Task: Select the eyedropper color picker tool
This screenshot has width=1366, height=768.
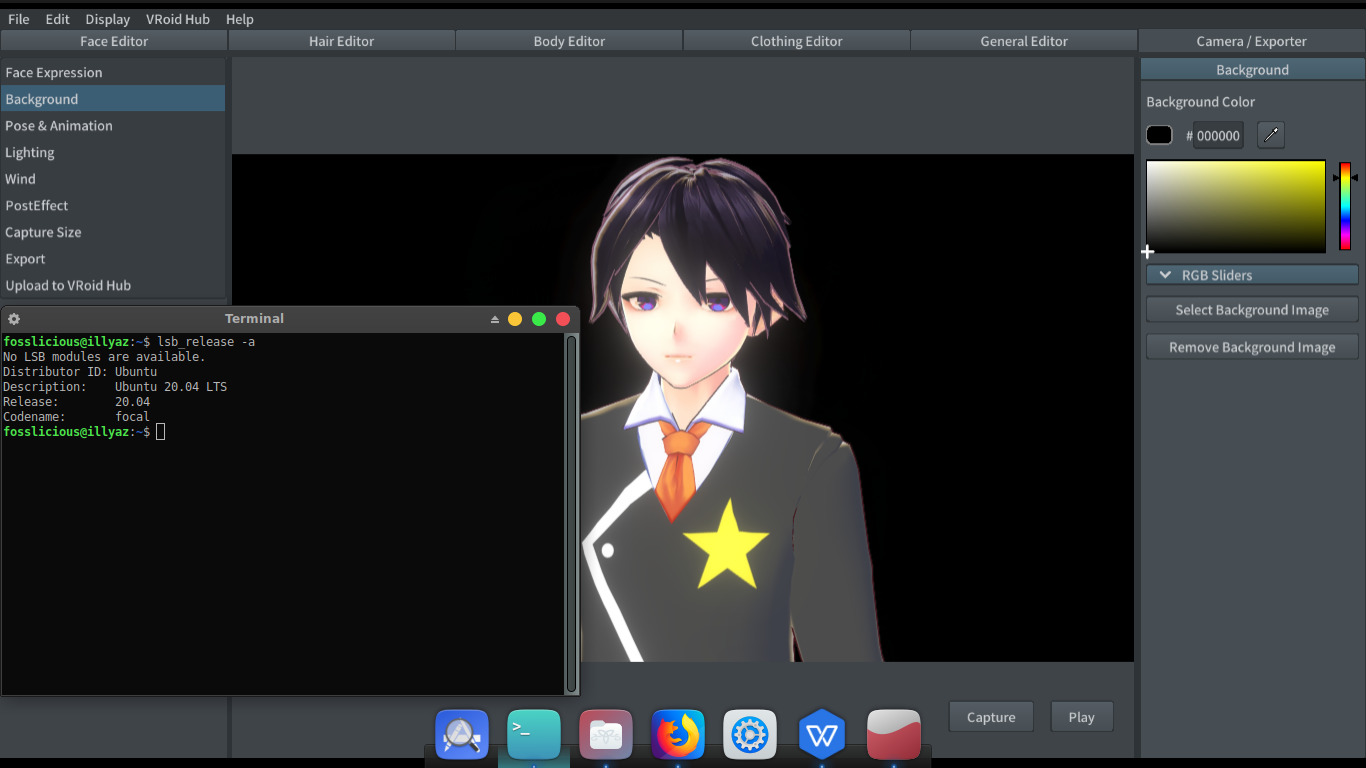Action: (x=1271, y=134)
